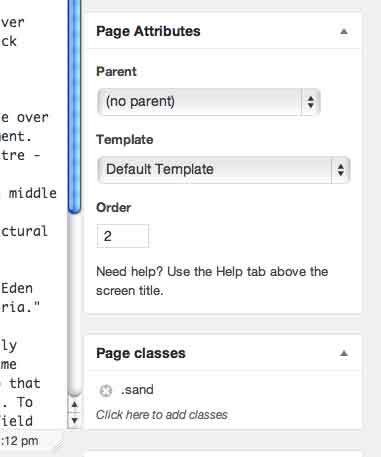Click into the text editor area
The height and width of the screenshot is (457, 381).
[x=33, y=213]
